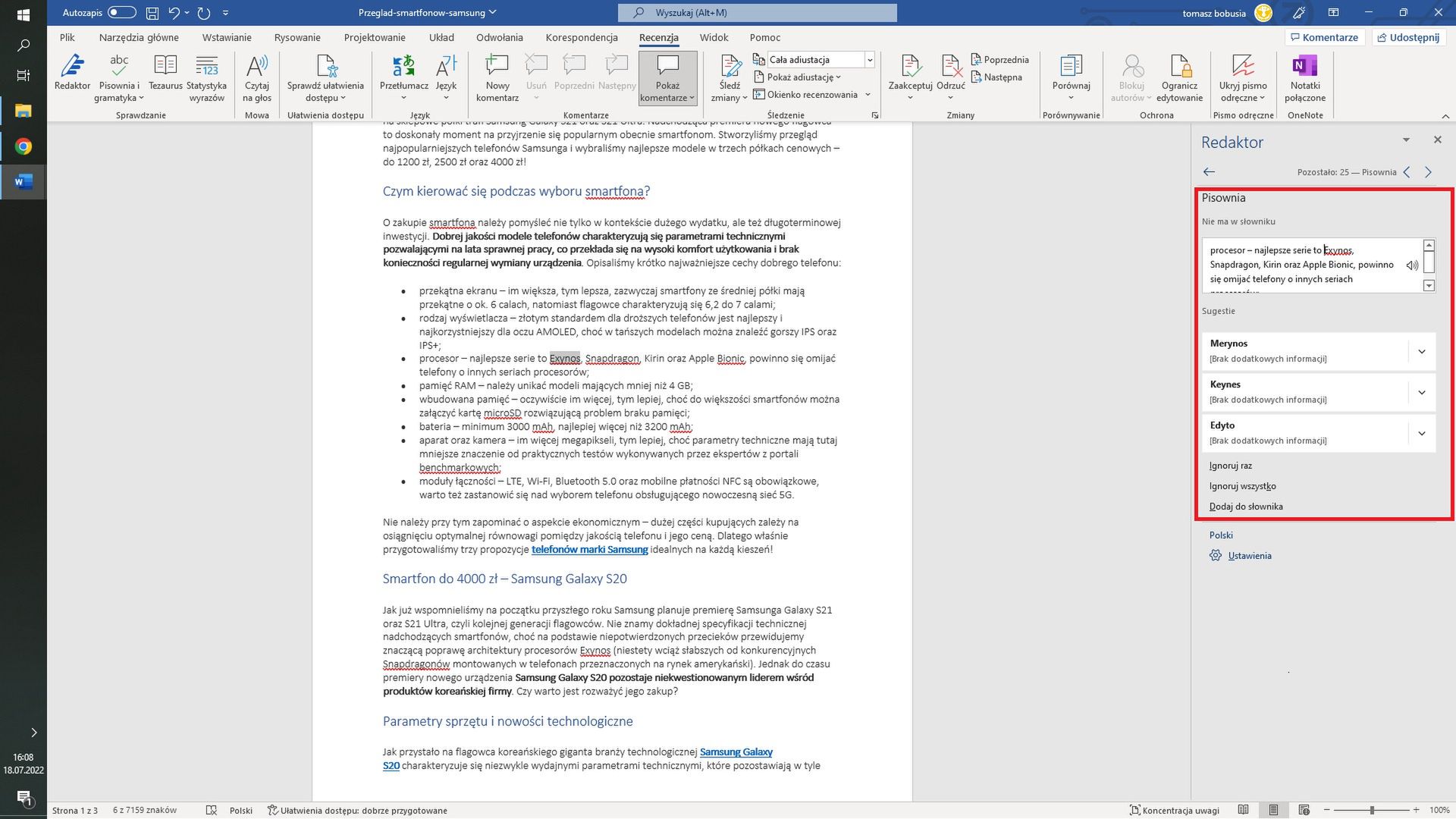Show Statystyka wyrazów

point(205,76)
